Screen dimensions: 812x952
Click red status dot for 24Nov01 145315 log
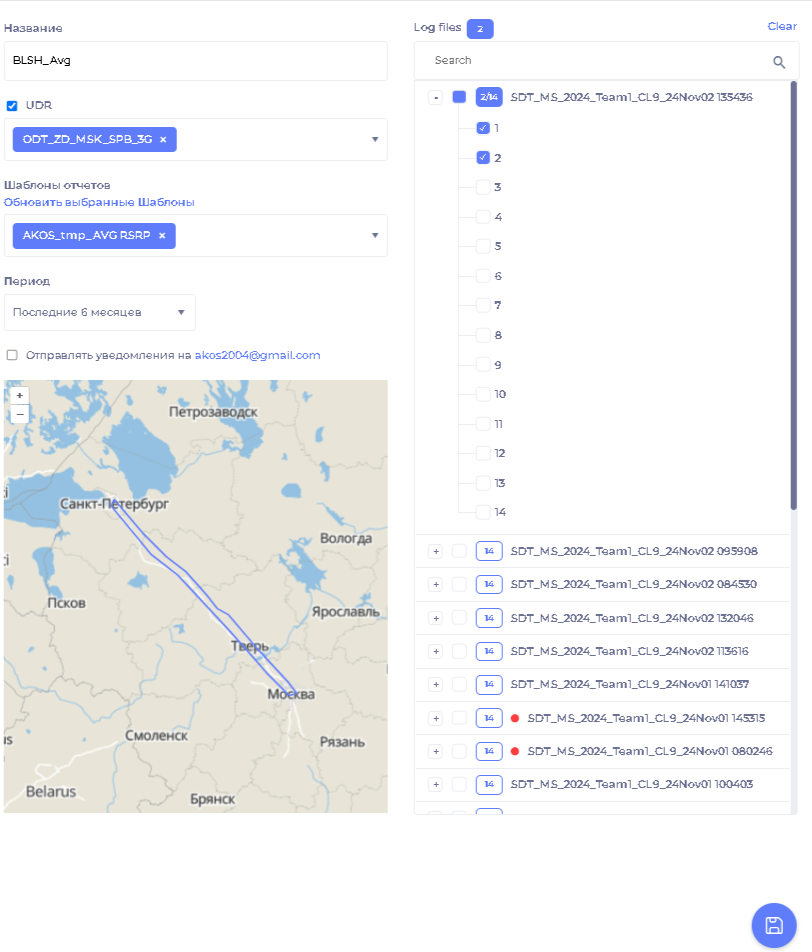click(514, 718)
